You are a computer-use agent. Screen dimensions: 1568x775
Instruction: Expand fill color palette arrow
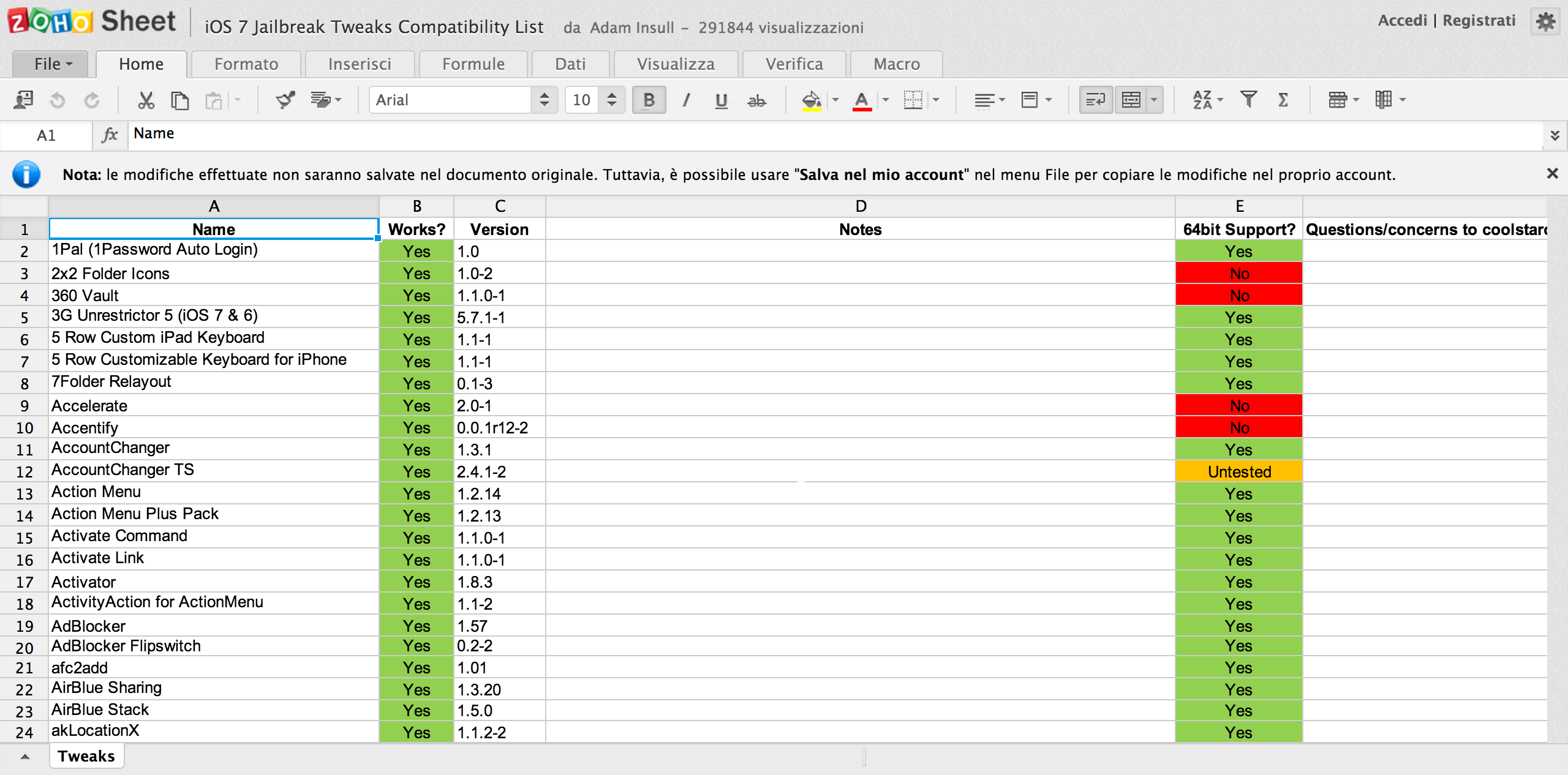[x=835, y=100]
